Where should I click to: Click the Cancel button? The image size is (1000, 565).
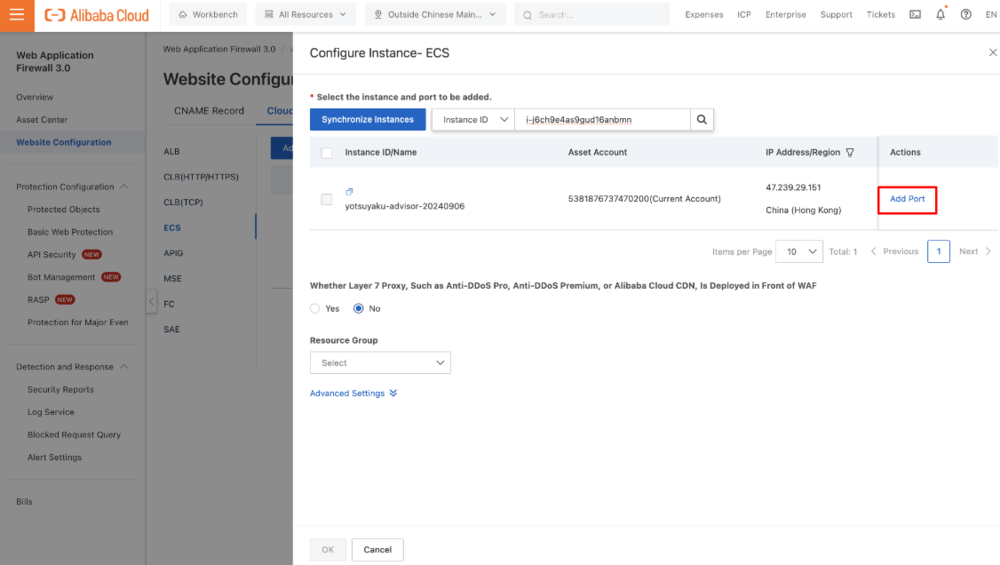click(x=378, y=550)
